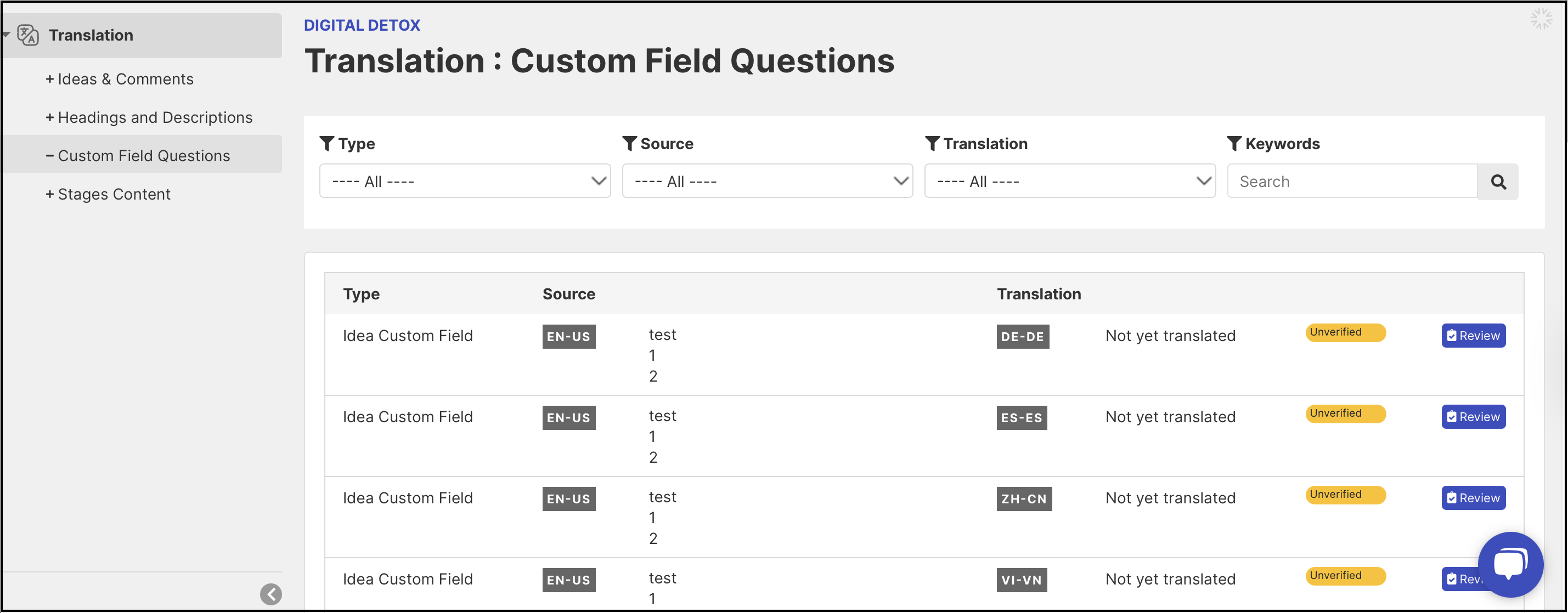Viewport: 1568px width, 613px height.
Task: Click 'Not yet translated' in DE-DE row
Action: [x=1170, y=336]
